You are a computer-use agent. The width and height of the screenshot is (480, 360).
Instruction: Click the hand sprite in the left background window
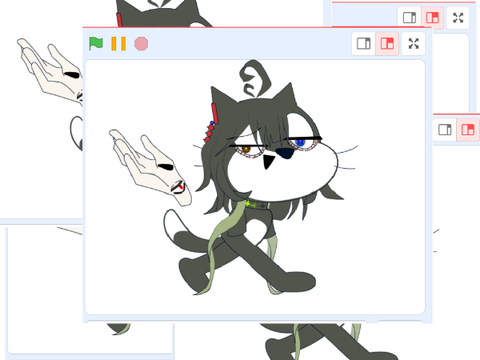(x=50, y=71)
